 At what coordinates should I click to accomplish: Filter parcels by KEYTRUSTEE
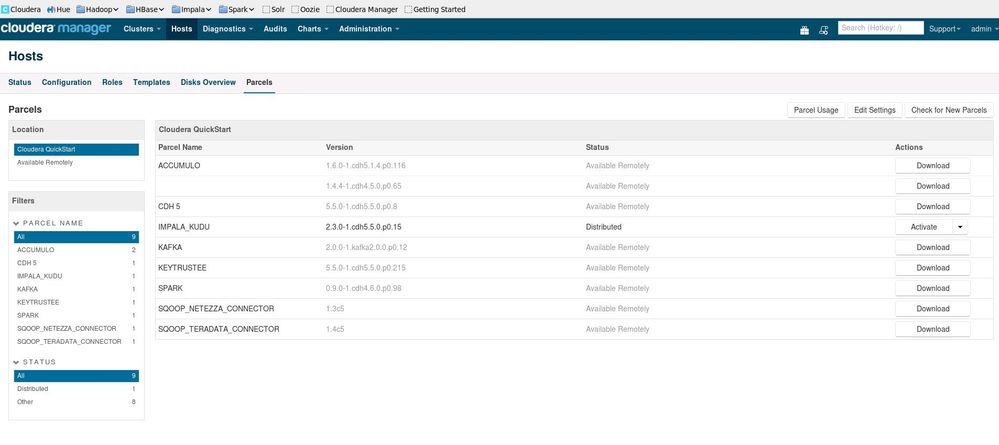(76, 302)
